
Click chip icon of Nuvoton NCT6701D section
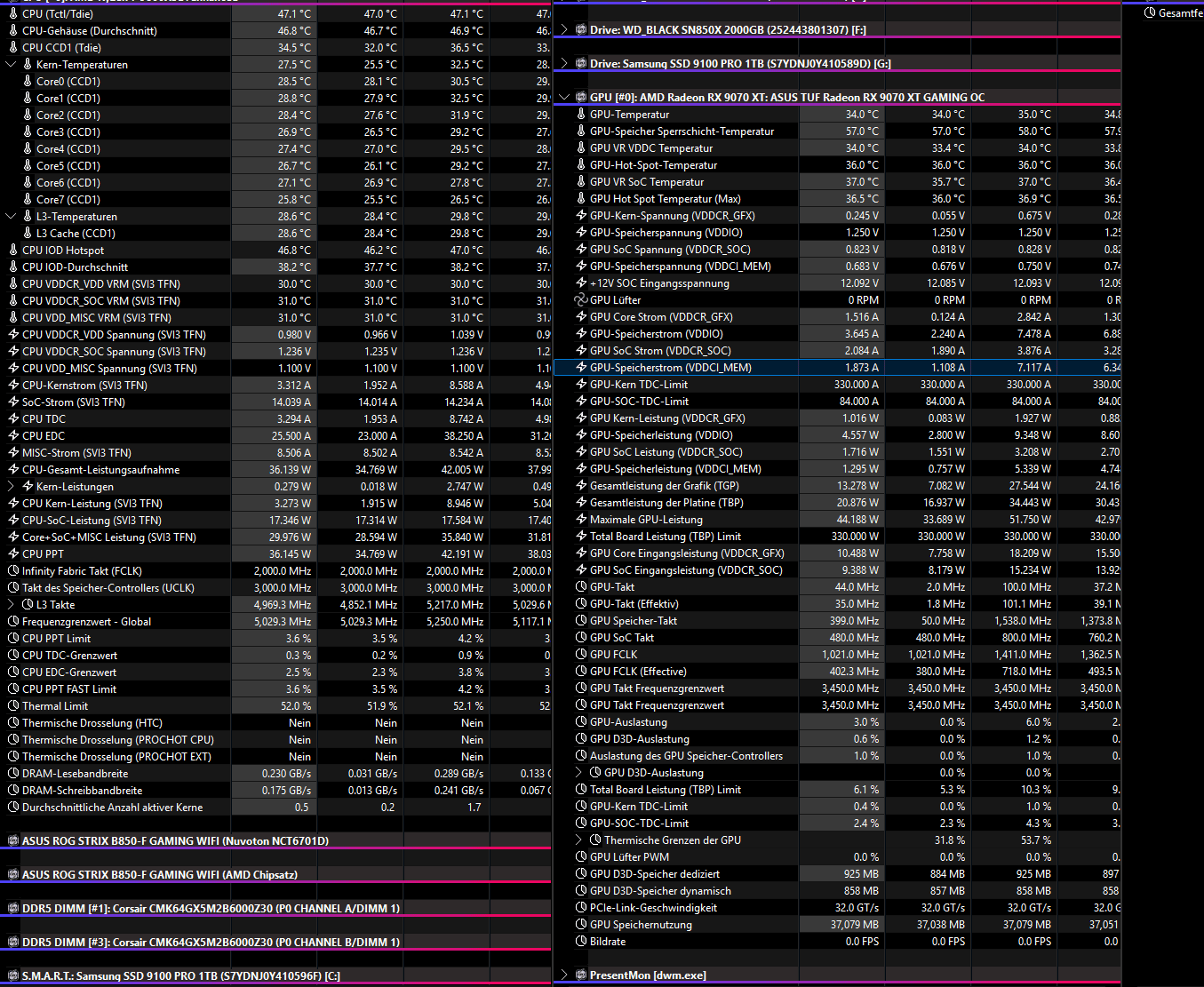(x=13, y=841)
